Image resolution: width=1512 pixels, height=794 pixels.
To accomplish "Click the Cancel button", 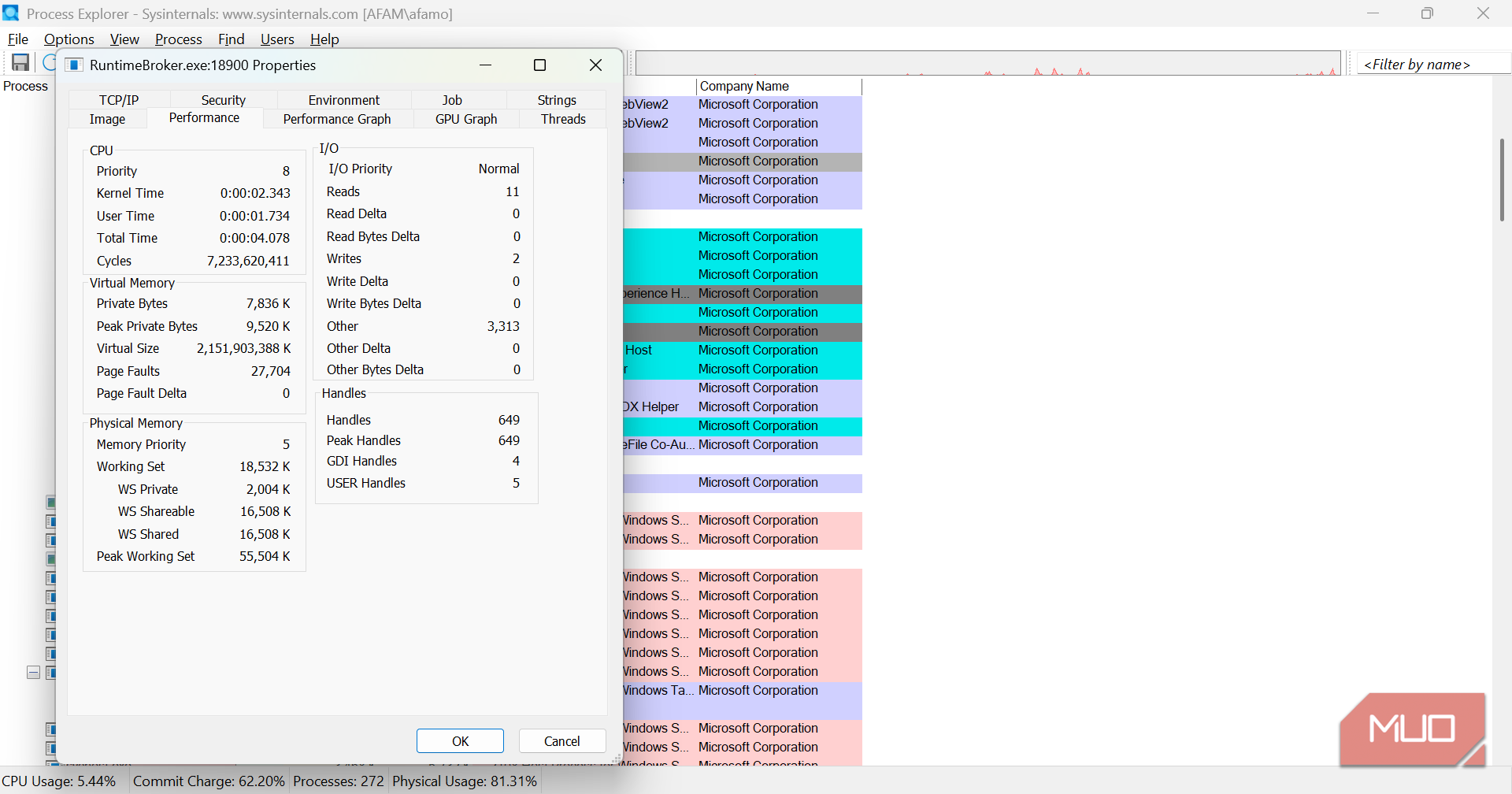I will [562, 741].
